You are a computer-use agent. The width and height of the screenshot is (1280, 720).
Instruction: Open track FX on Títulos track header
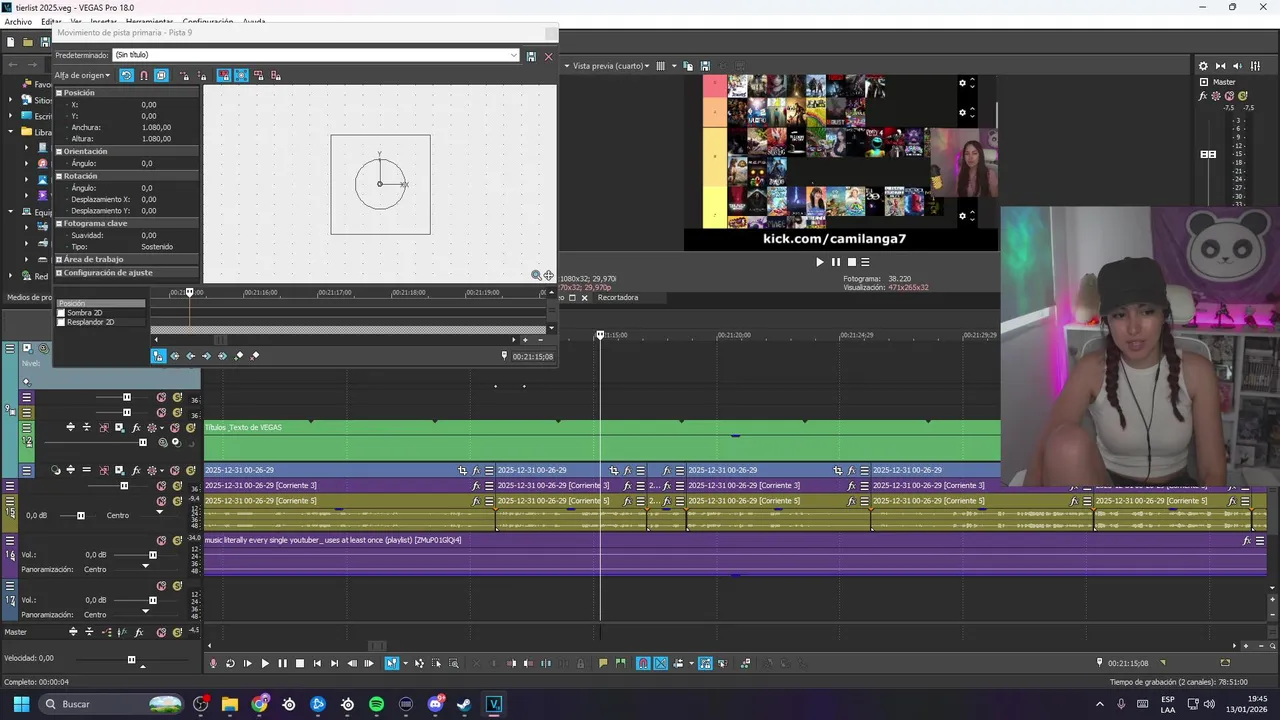coord(136,427)
